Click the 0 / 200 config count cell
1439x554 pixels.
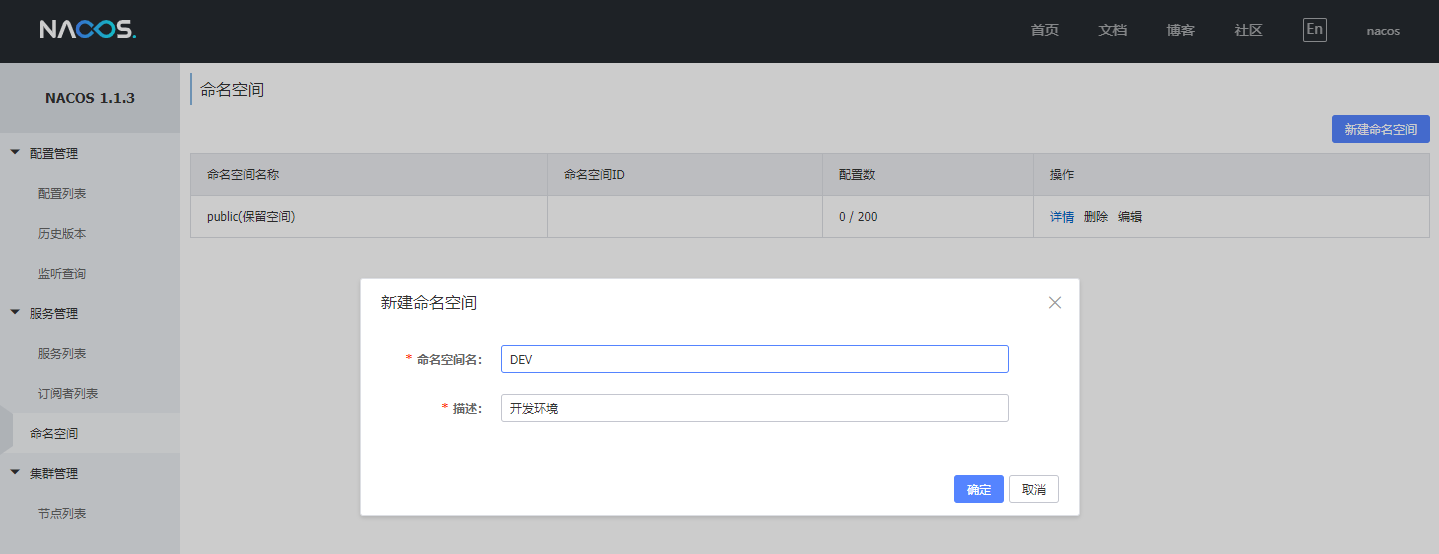coord(928,216)
